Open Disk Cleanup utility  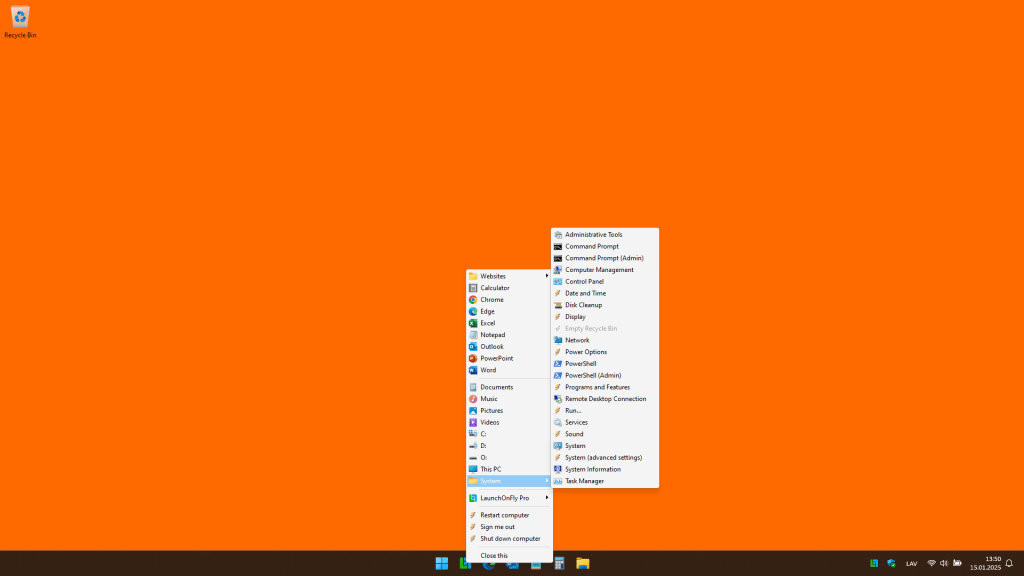point(584,305)
